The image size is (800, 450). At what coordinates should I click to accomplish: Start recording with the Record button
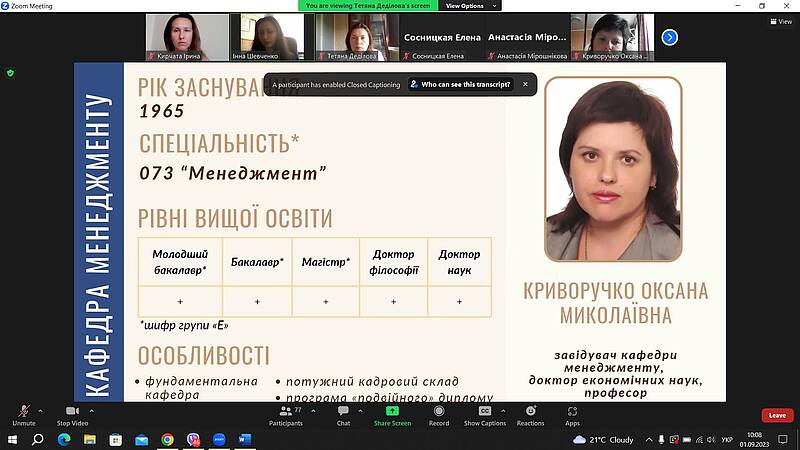439,415
